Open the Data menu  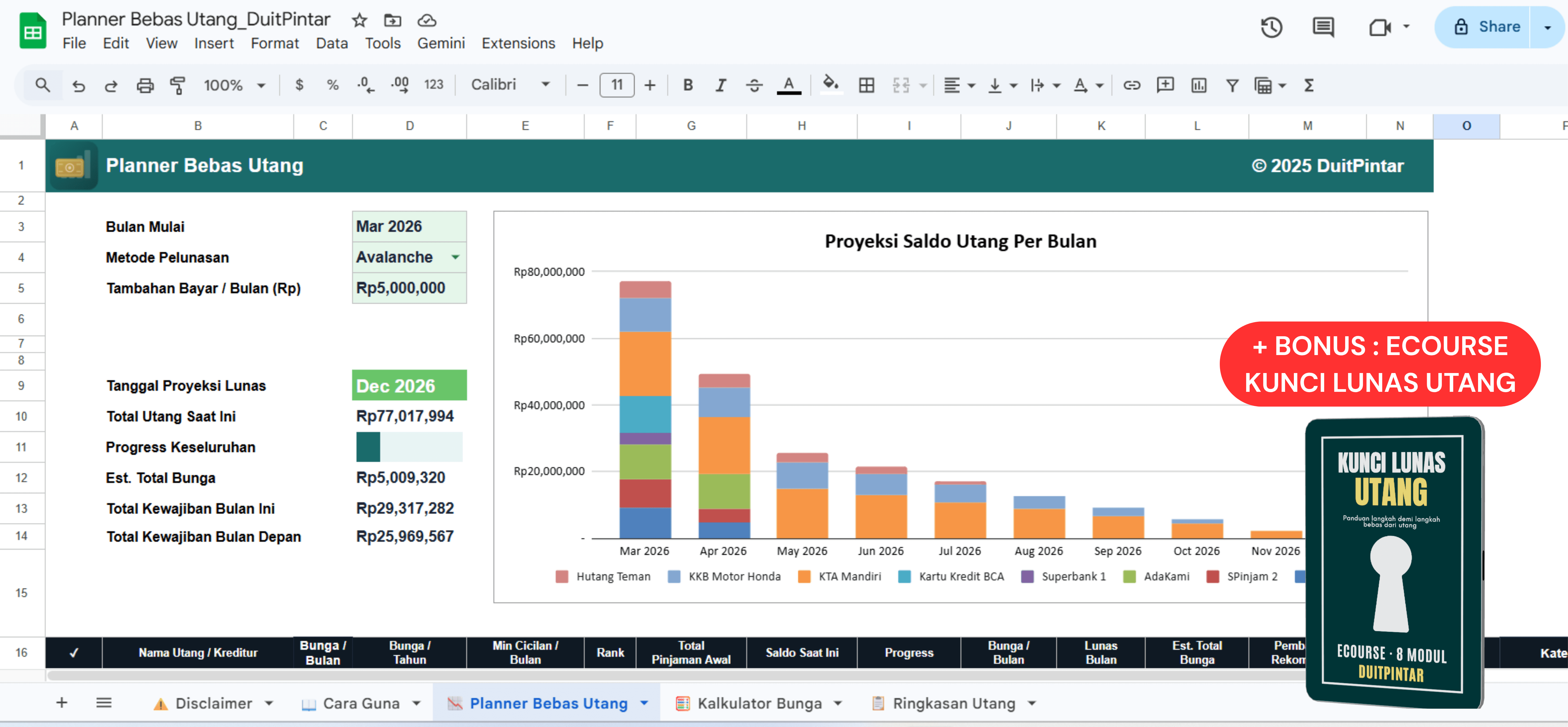point(332,43)
